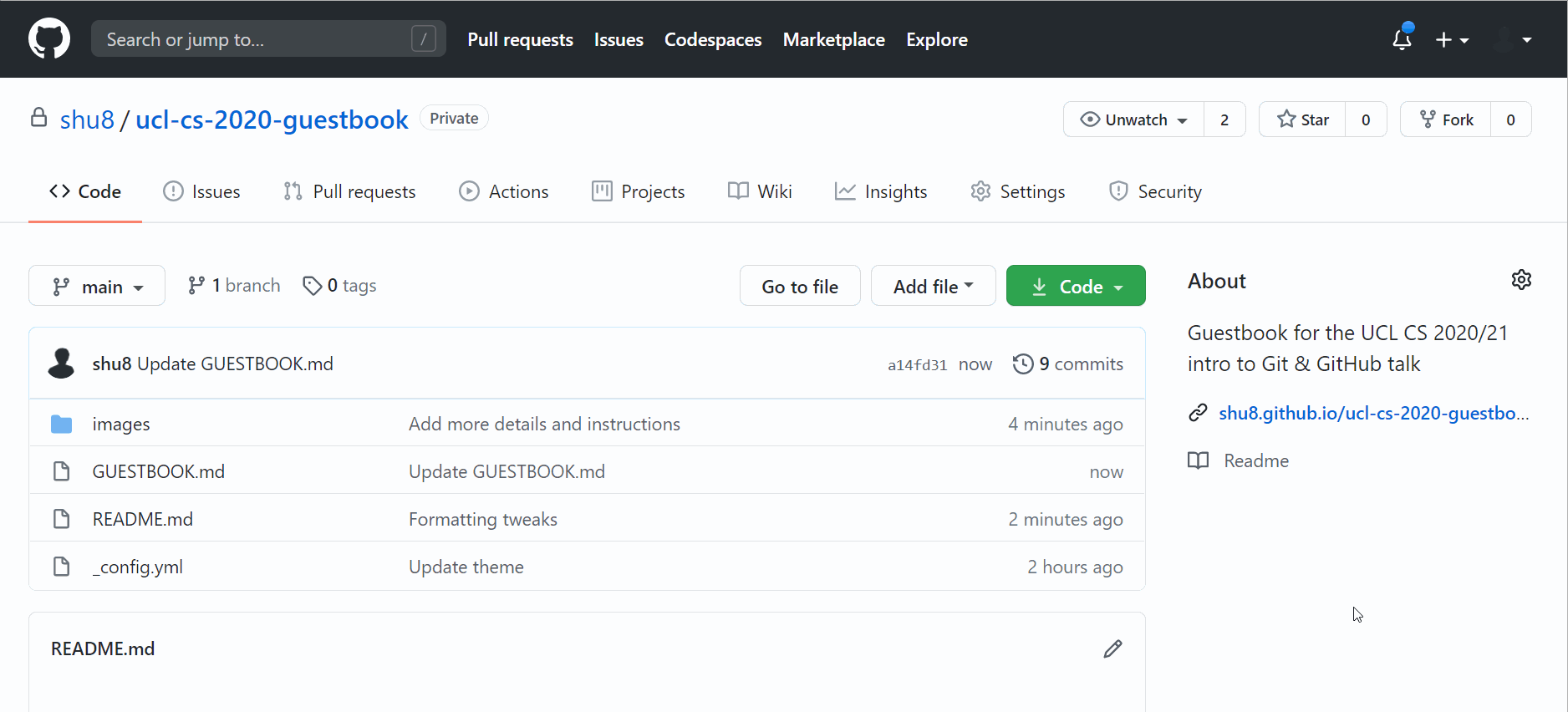Click the GitHub octocat logo
The image size is (1568, 712).
pyautogui.click(x=49, y=39)
